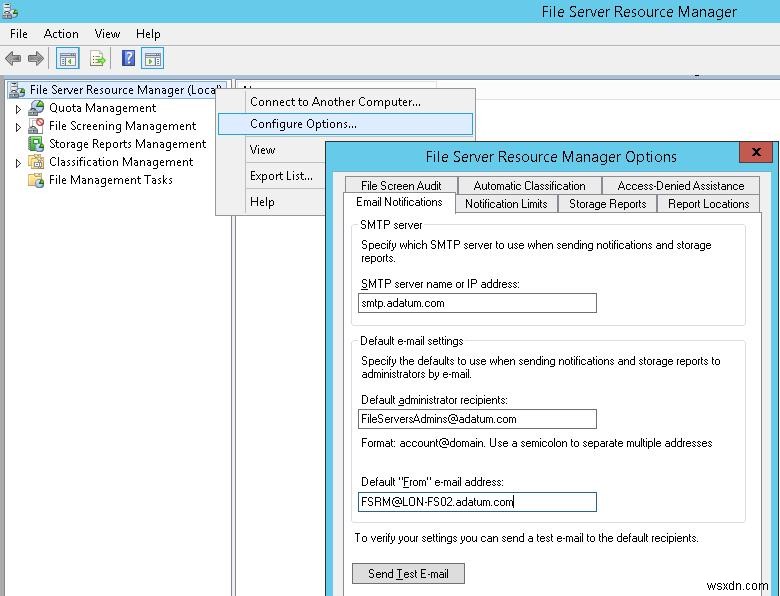Open the File menu
Screen dimensions: 780x596
(19, 34)
